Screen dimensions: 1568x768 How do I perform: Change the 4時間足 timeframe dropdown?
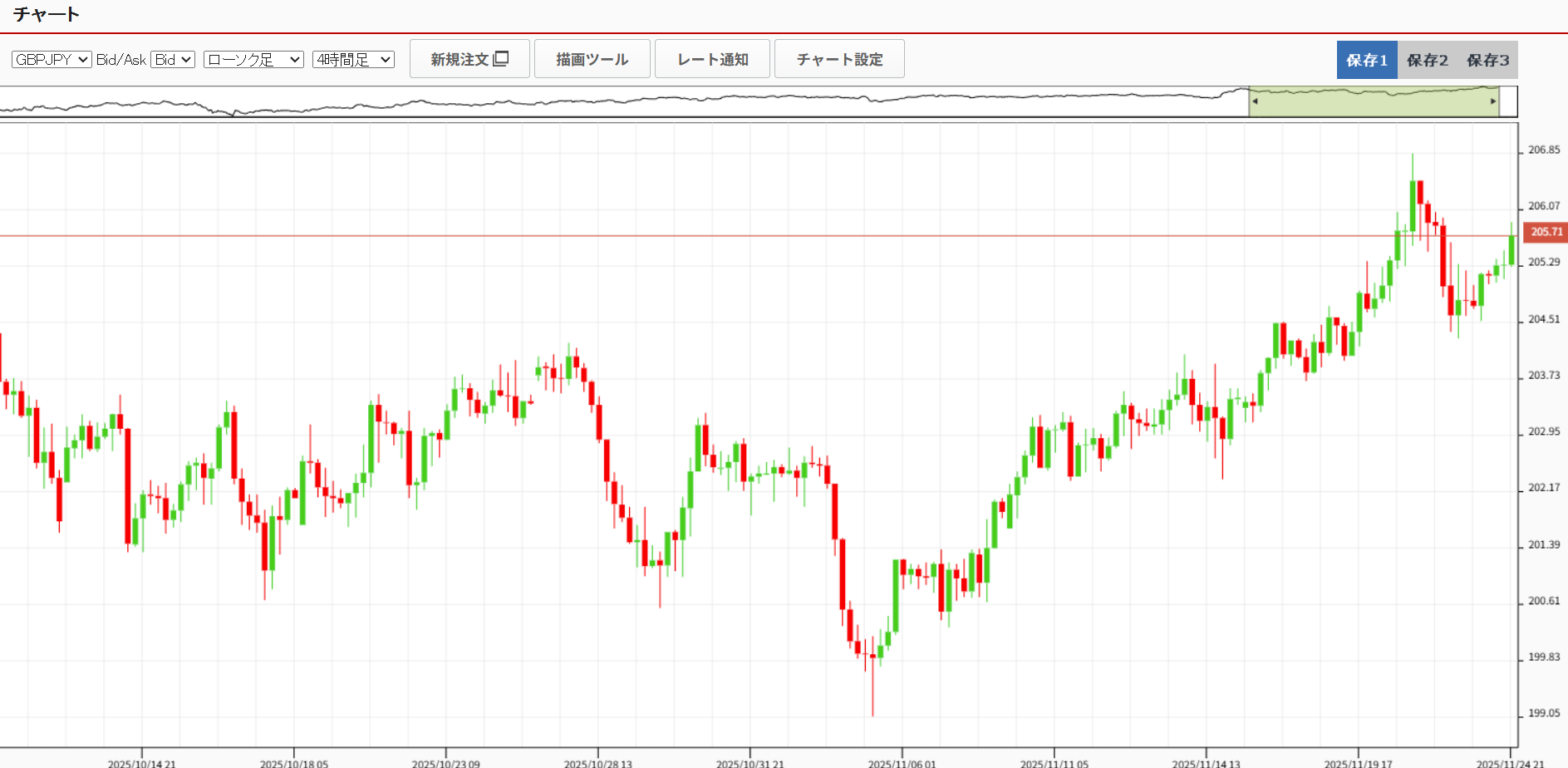[353, 60]
